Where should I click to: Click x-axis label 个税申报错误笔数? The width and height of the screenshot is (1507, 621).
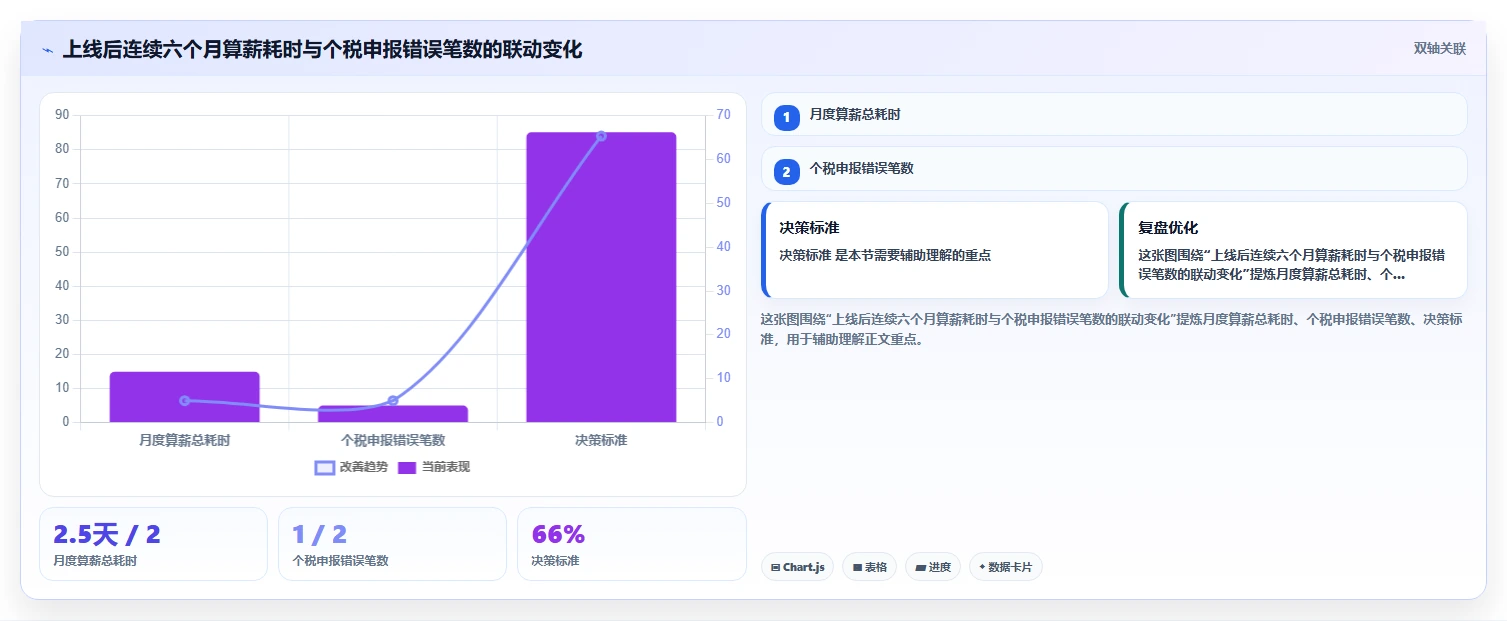pyautogui.click(x=393, y=439)
